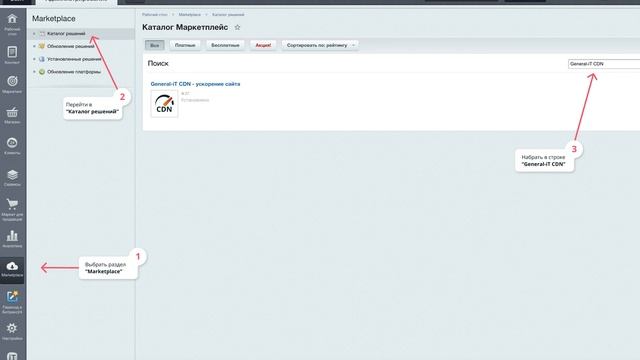Open the Переезд в Битрикс24 icon
This screenshot has width=640, height=360.
click(x=12, y=296)
